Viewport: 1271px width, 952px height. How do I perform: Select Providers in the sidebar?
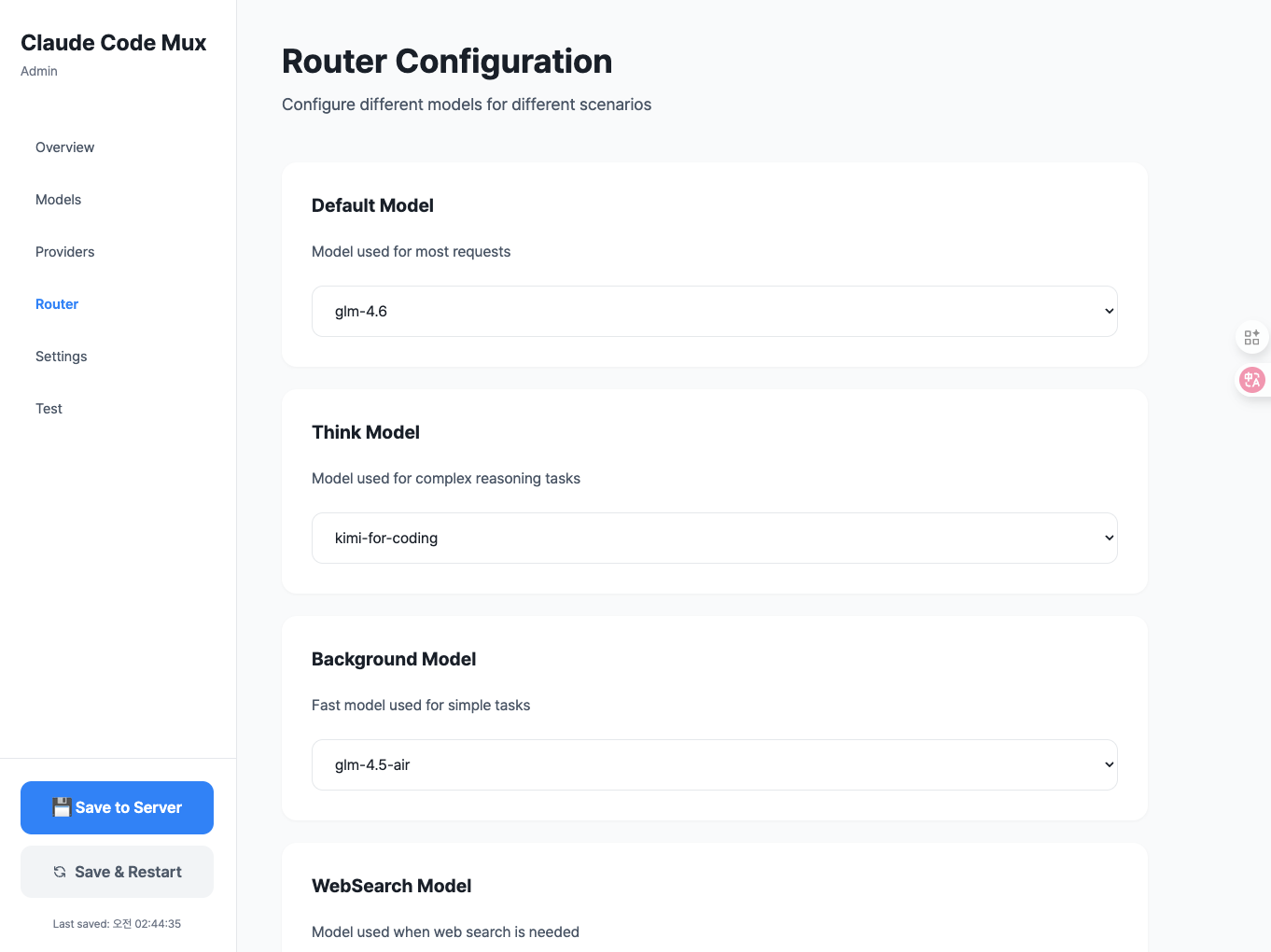pos(64,251)
